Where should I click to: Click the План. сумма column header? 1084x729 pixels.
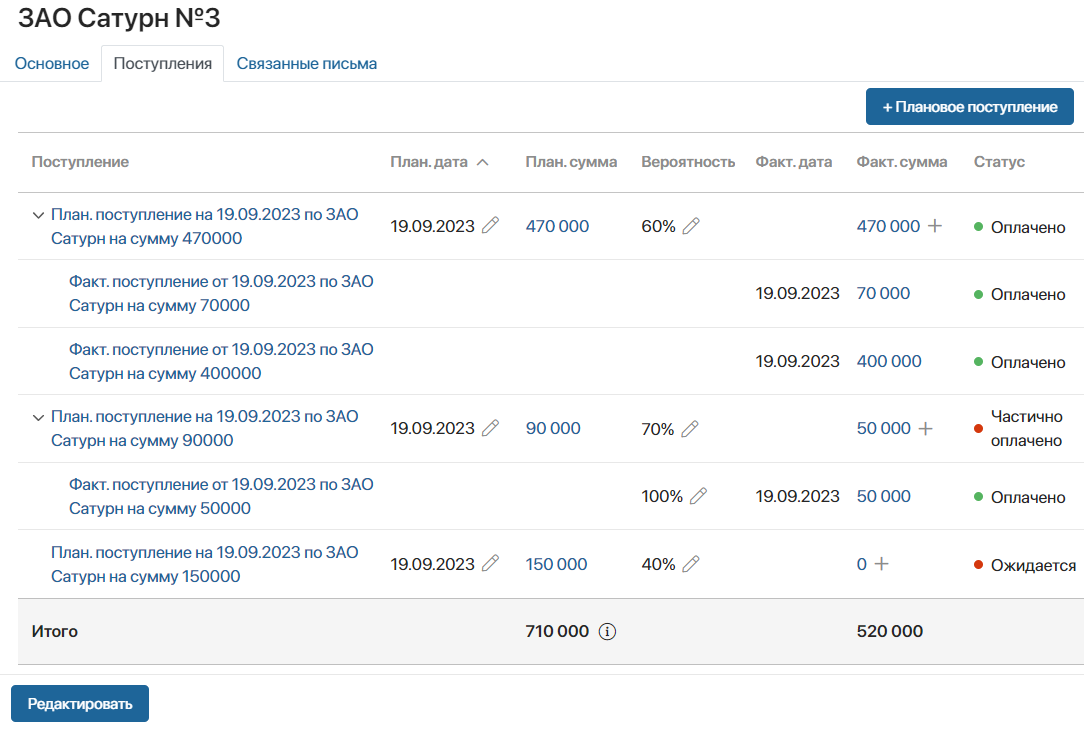571,162
